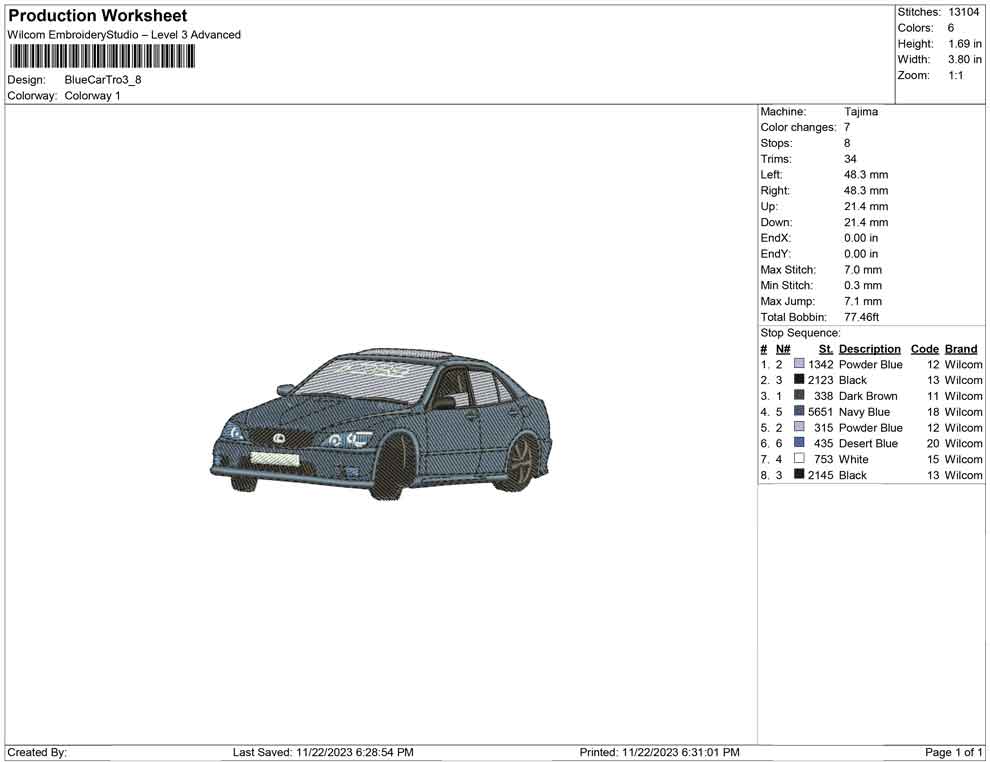990x762 pixels.
Task: Click the total stitches value 13104
Action: [x=964, y=12]
